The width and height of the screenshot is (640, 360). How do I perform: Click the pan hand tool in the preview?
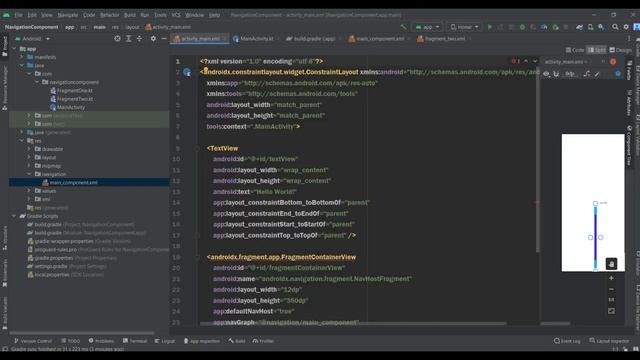pyautogui.click(x=611, y=264)
